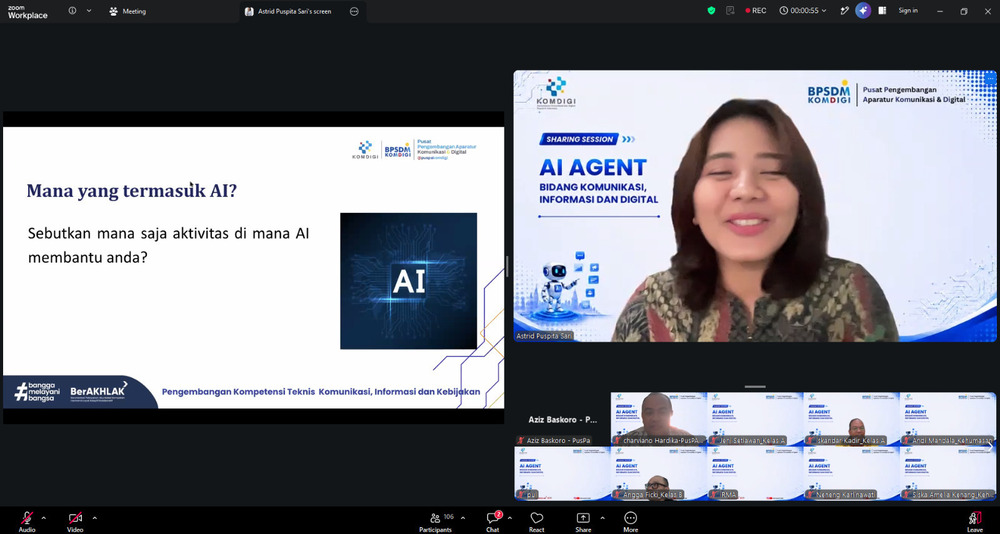Image resolution: width=1000 pixels, height=534 pixels.
Task: Select charviano Hardika's video tile
Action: click(x=658, y=419)
